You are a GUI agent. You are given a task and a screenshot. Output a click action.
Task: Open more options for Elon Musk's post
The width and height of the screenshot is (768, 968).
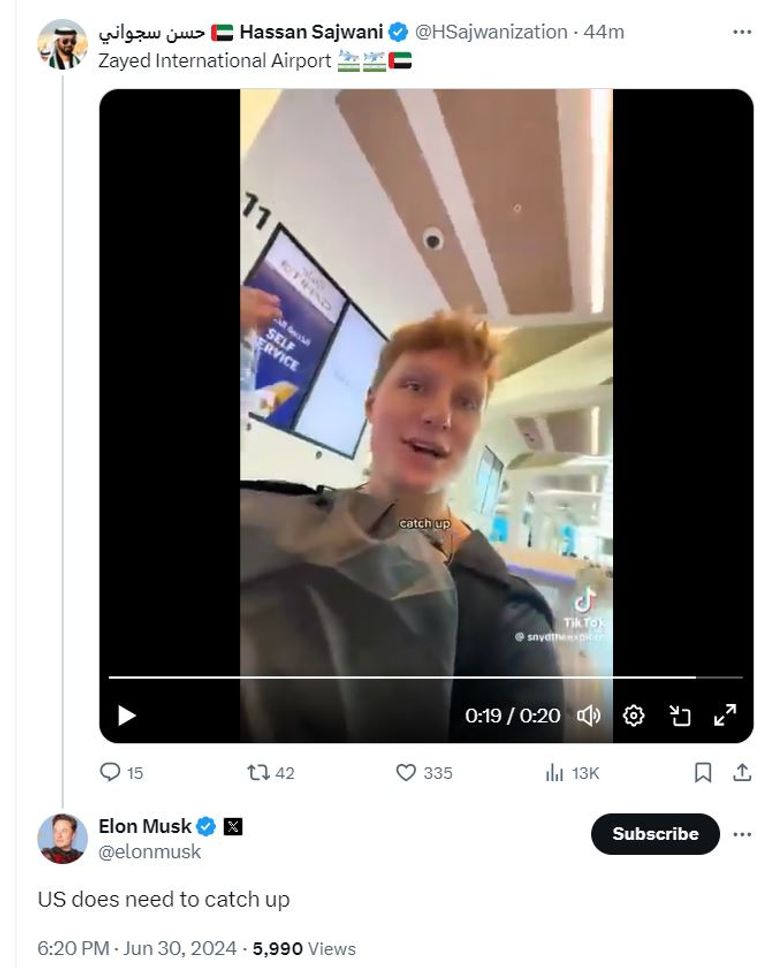tap(741, 834)
